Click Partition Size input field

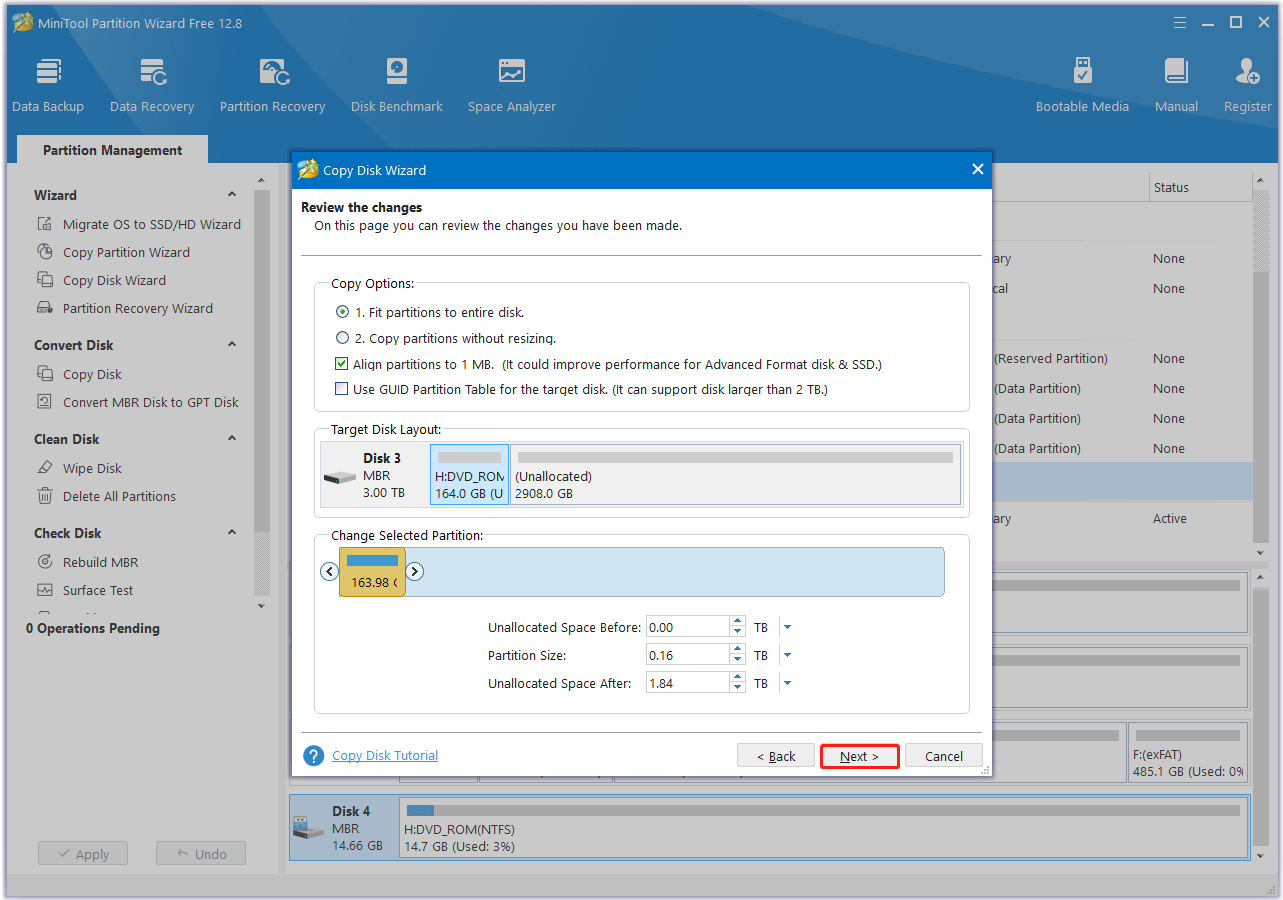pyautogui.click(x=688, y=656)
